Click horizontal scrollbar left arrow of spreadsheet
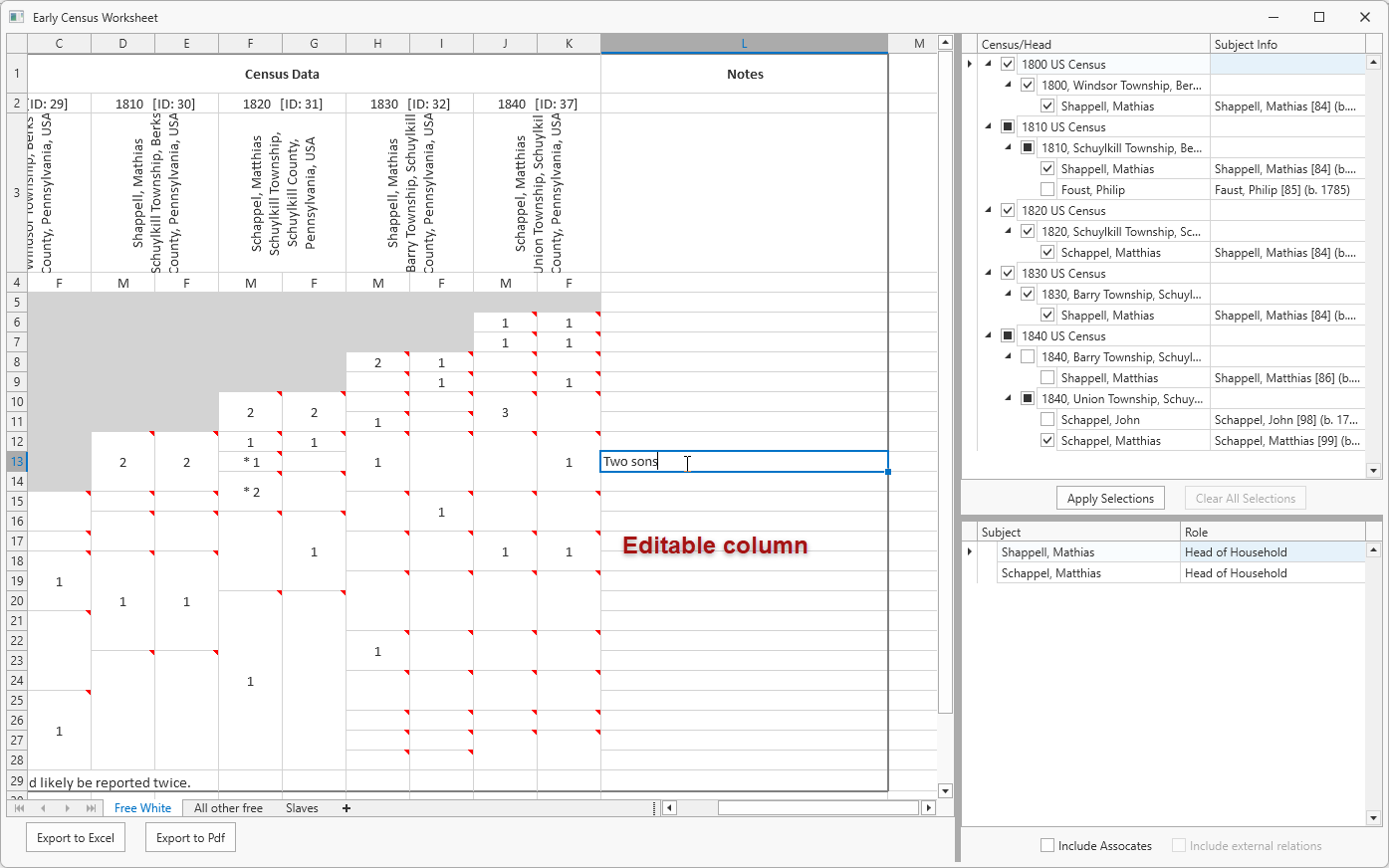The height and width of the screenshot is (868, 1389). (669, 808)
